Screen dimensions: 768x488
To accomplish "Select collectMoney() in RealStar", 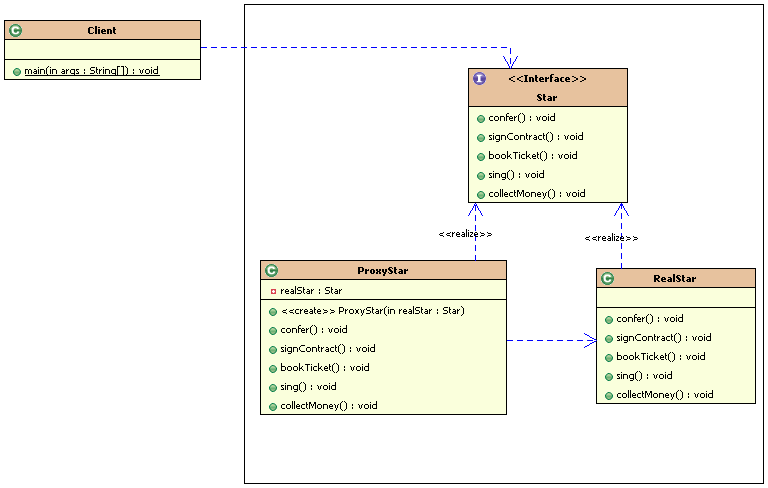I will [665, 395].
